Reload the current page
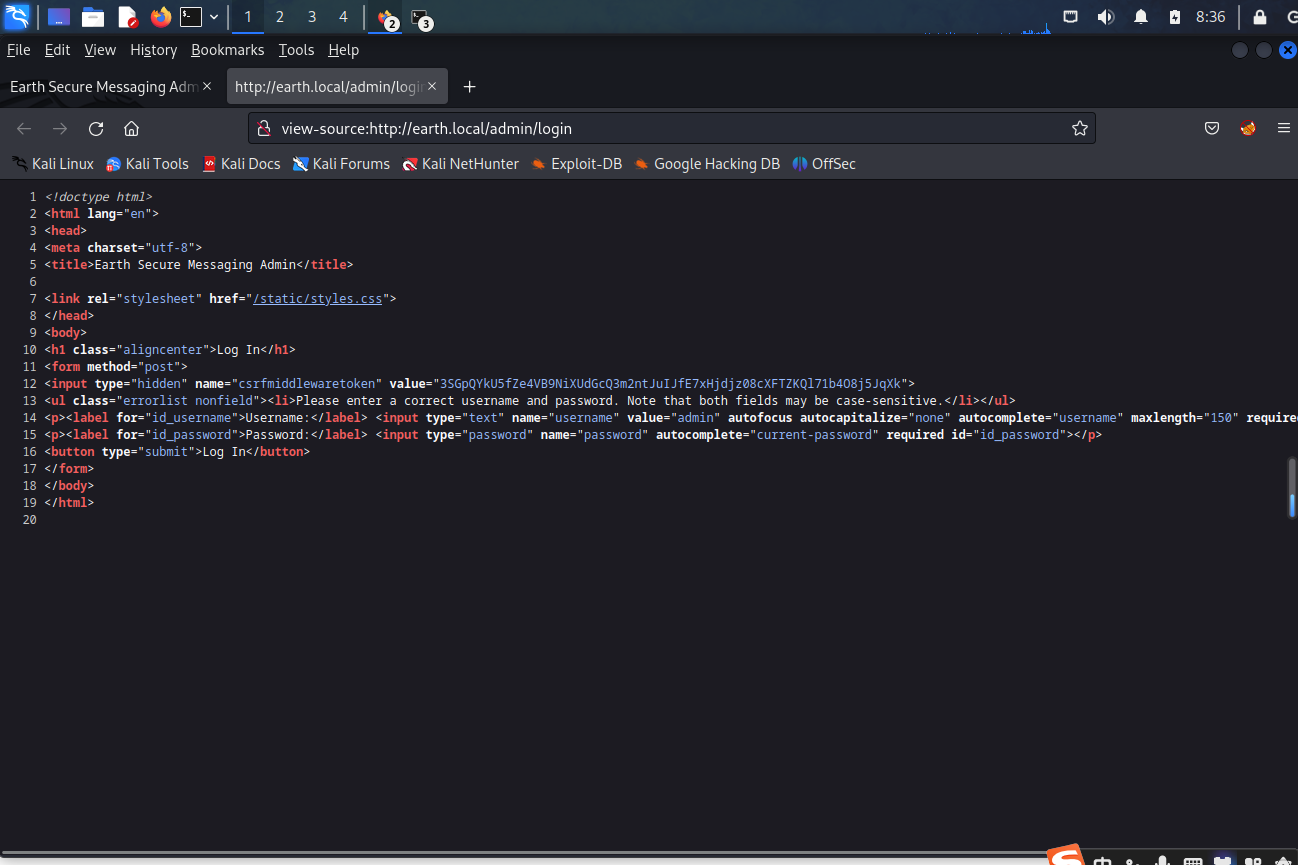 tap(96, 128)
